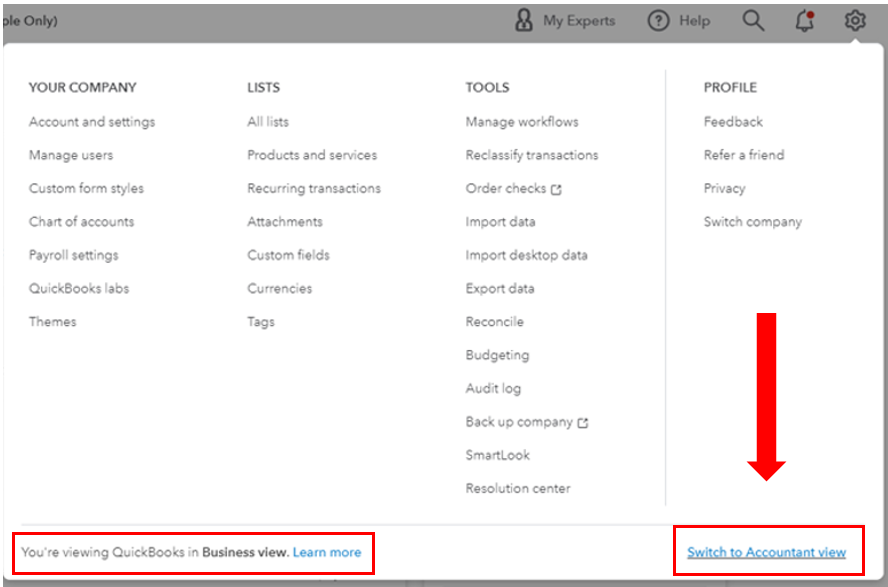Select Back up company

click(x=519, y=422)
